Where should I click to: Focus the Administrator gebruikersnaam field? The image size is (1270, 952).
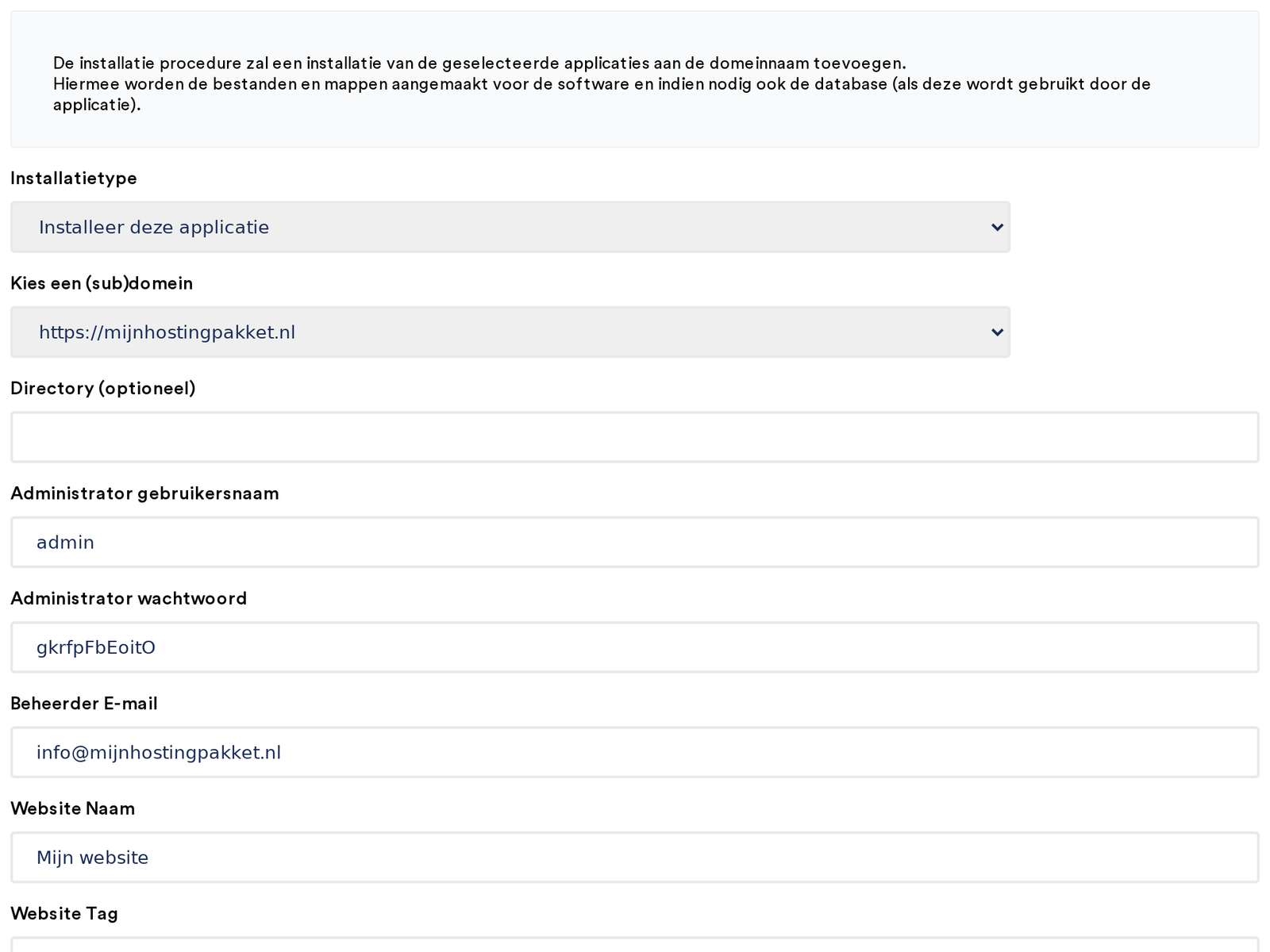(635, 542)
